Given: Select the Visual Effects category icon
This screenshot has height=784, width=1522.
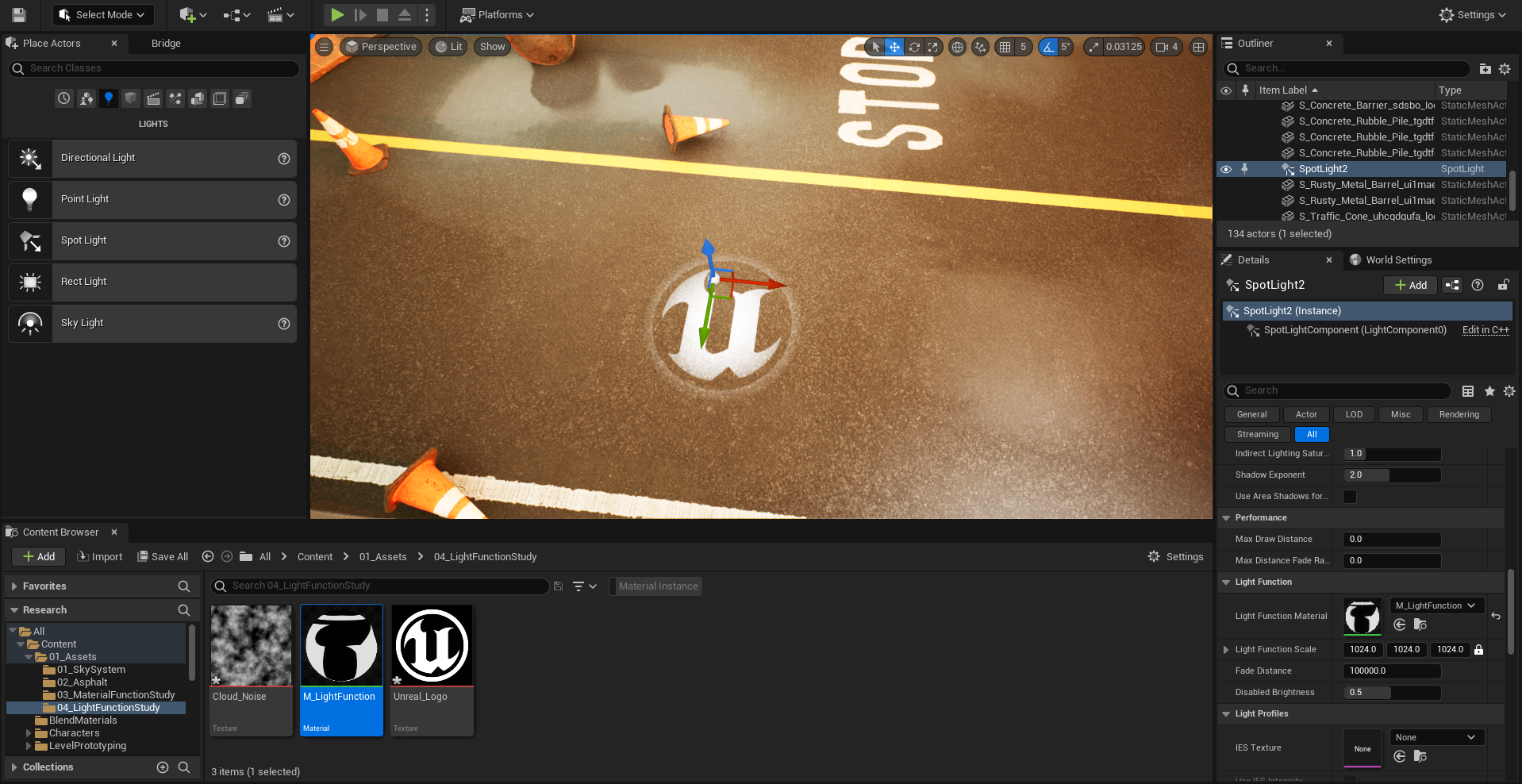Looking at the screenshot, I should click(x=175, y=98).
